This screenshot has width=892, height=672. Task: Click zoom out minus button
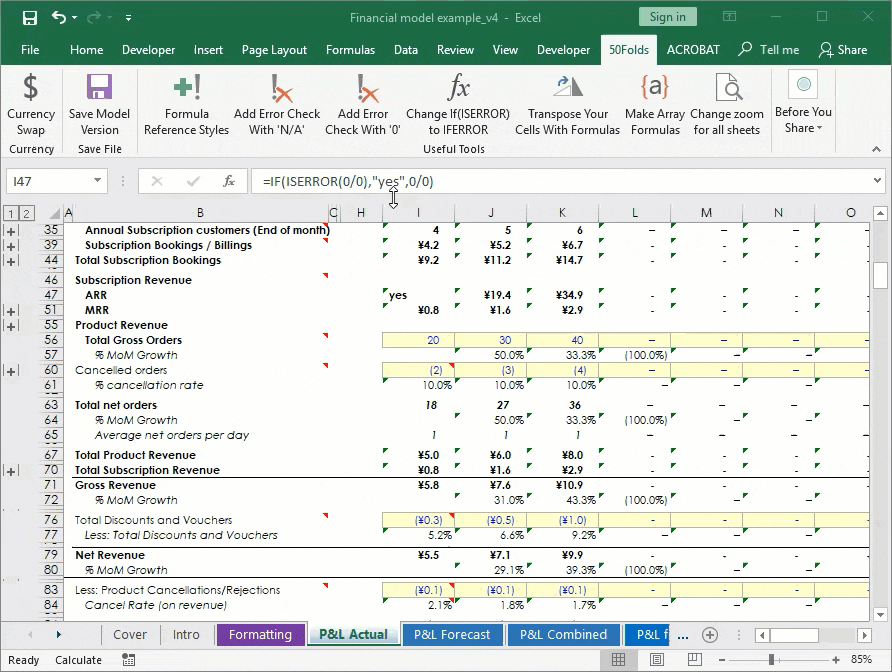tap(722, 660)
